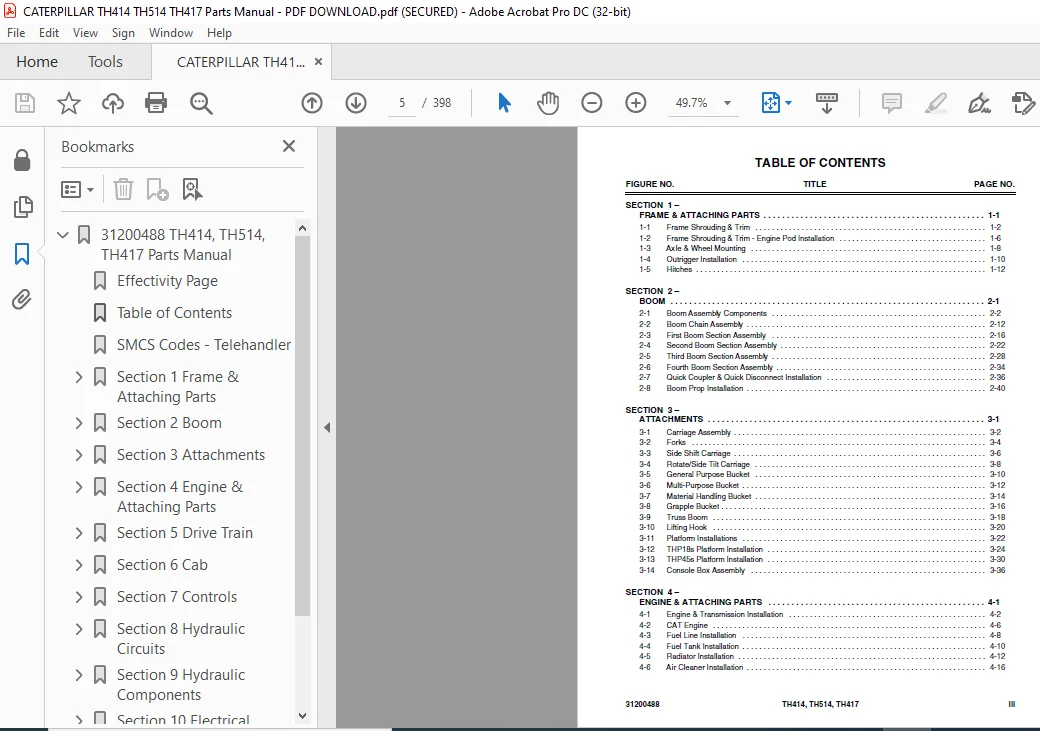Open Section 6 Cab bookmark text
This screenshot has width=1040, height=731.
(162, 565)
